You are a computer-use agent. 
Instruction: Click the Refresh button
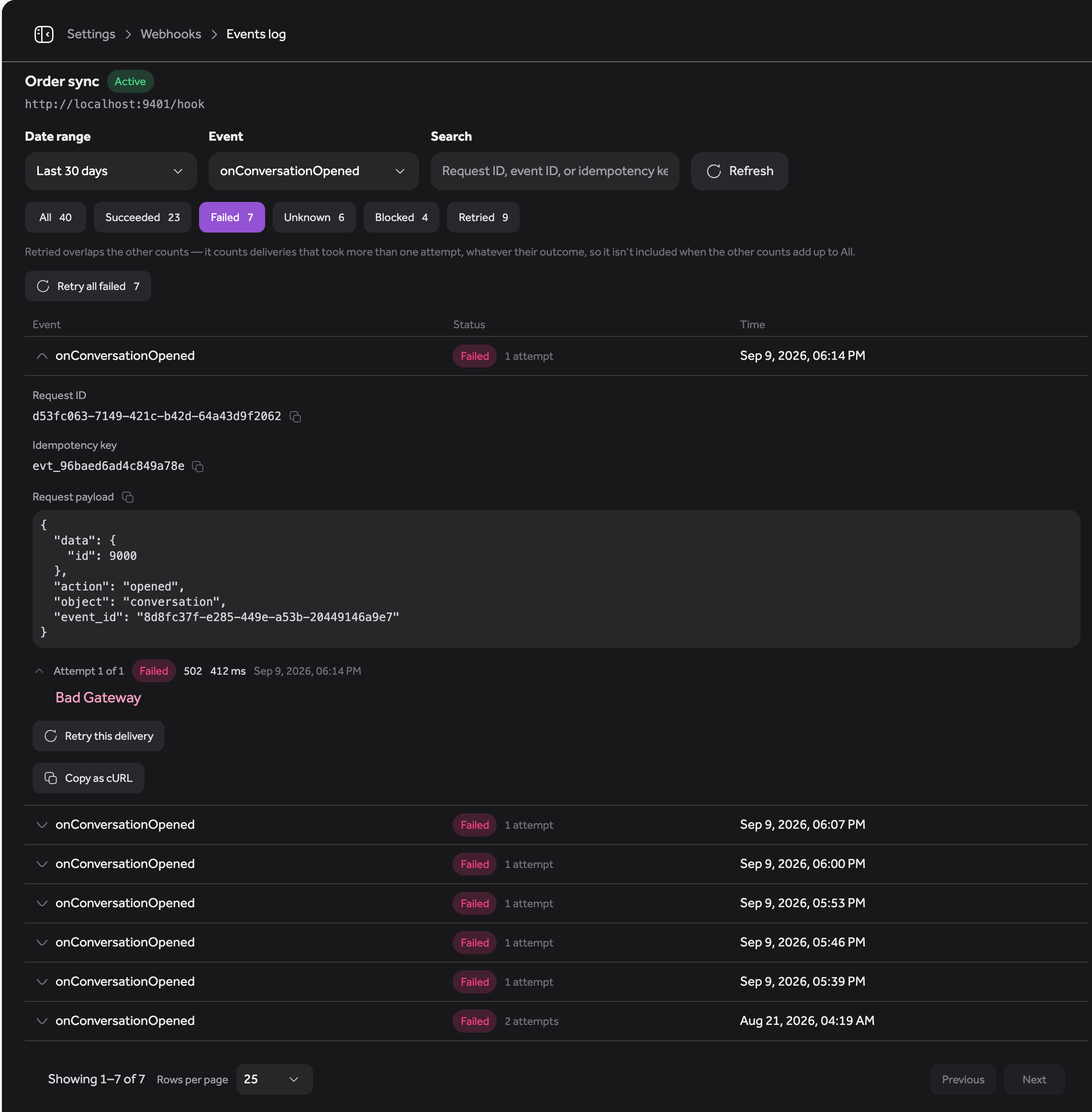point(739,171)
